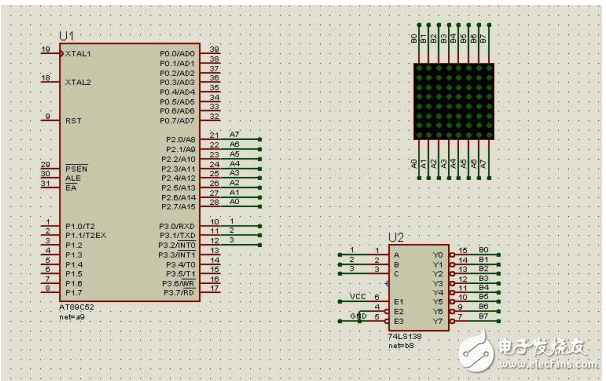Click the A7 wire terminal at P2.0/A8
Screen dimensions: 606x381
pyautogui.click(x=260, y=139)
